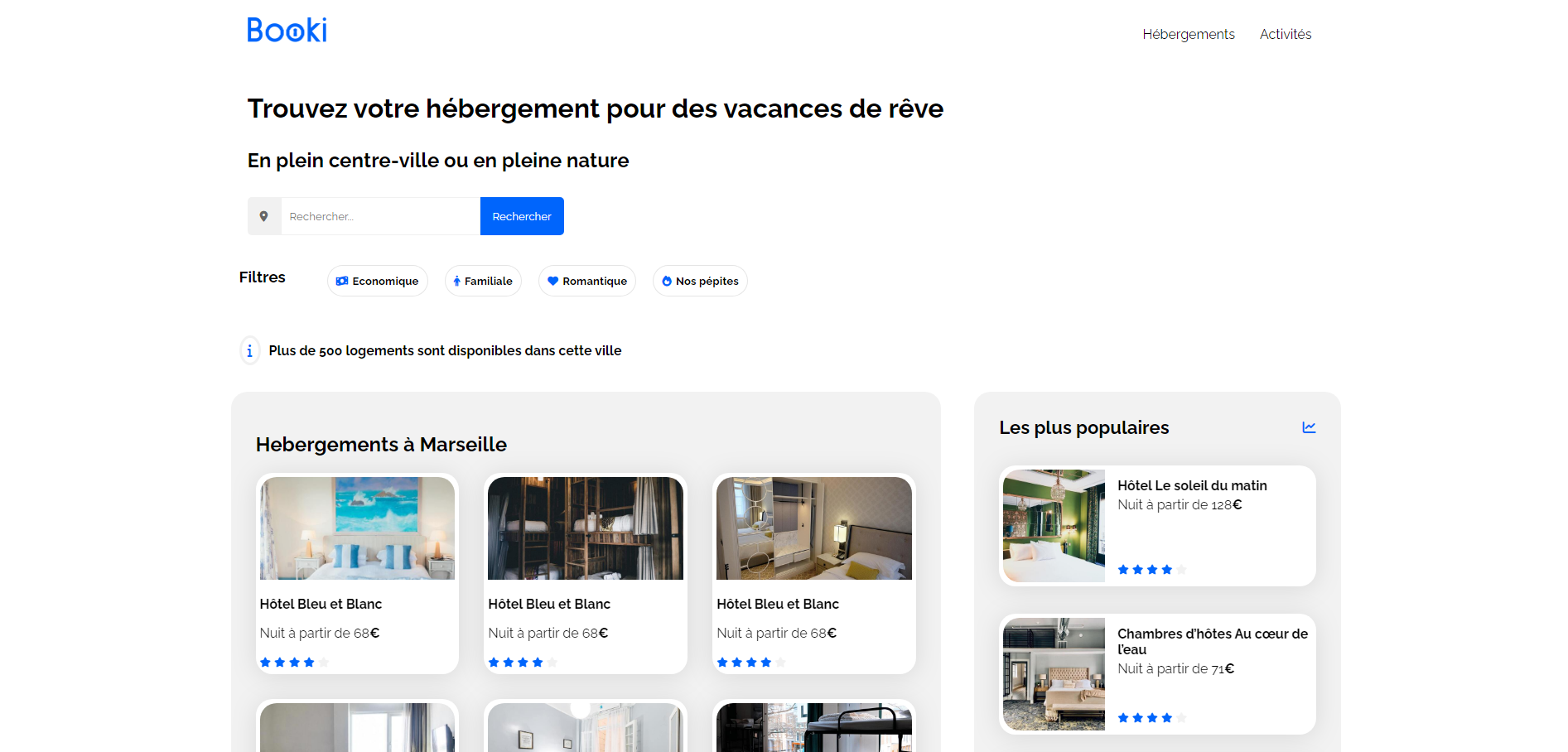Viewport: 1568px width, 752px height.
Task: Click the Booki logo
Action: pyautogui.click(x=287, y=31)
